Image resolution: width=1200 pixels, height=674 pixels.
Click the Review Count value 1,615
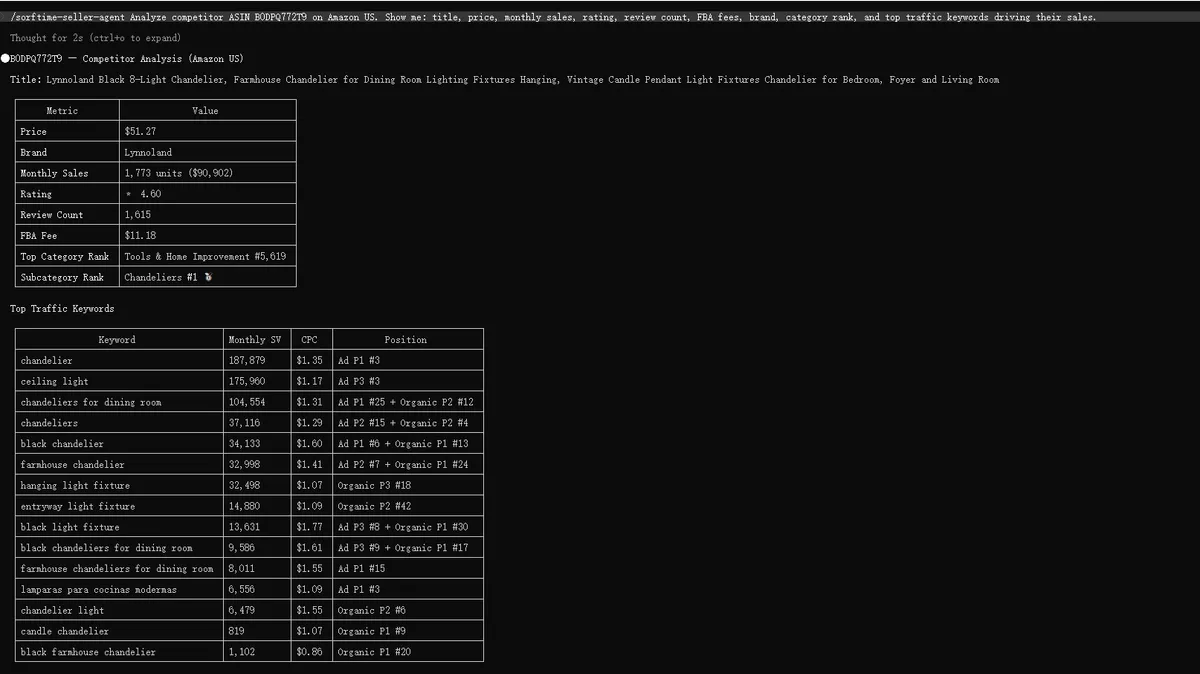click(x=138, y=215)
